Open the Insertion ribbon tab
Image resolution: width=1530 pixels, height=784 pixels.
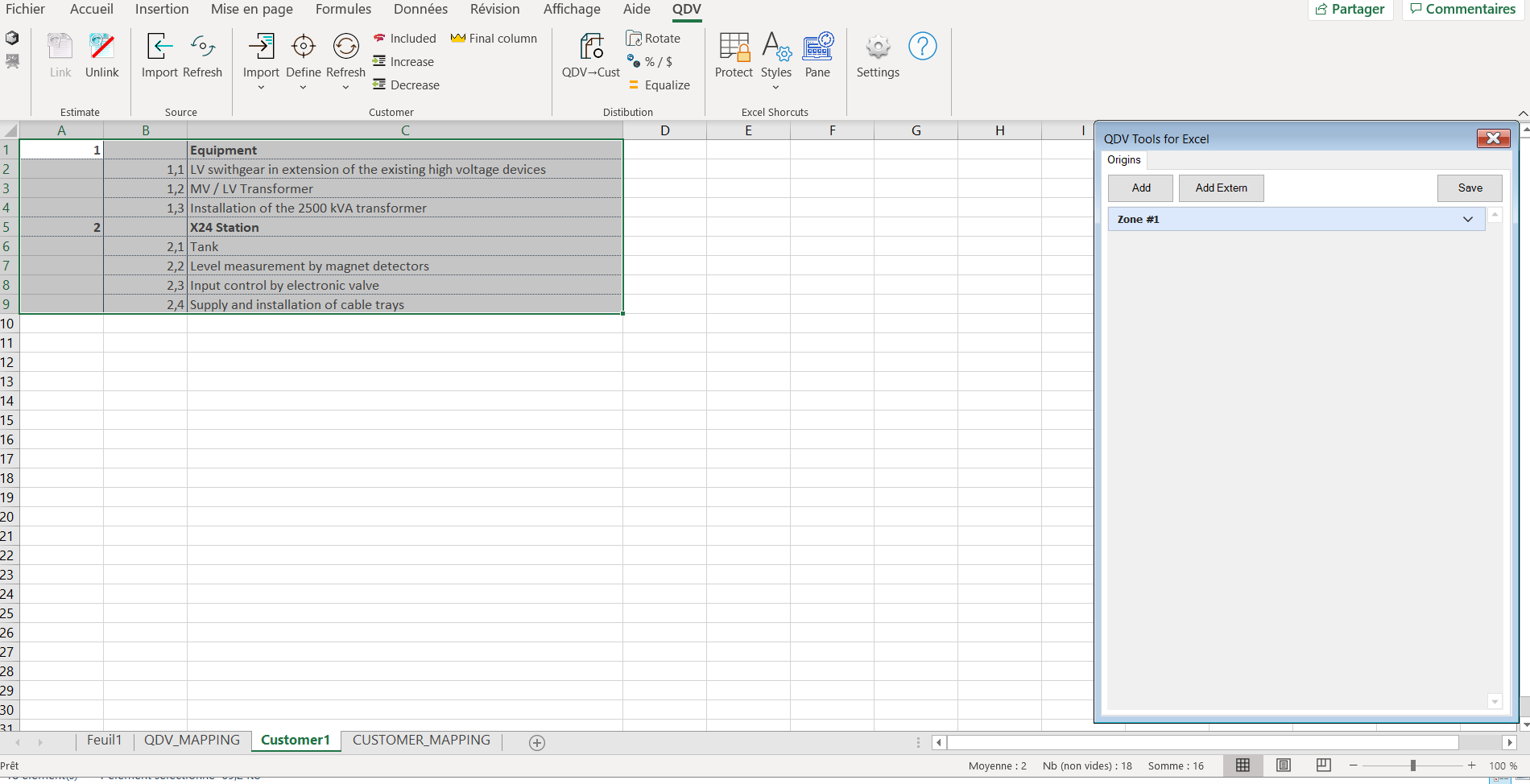[x=162, y=9]
